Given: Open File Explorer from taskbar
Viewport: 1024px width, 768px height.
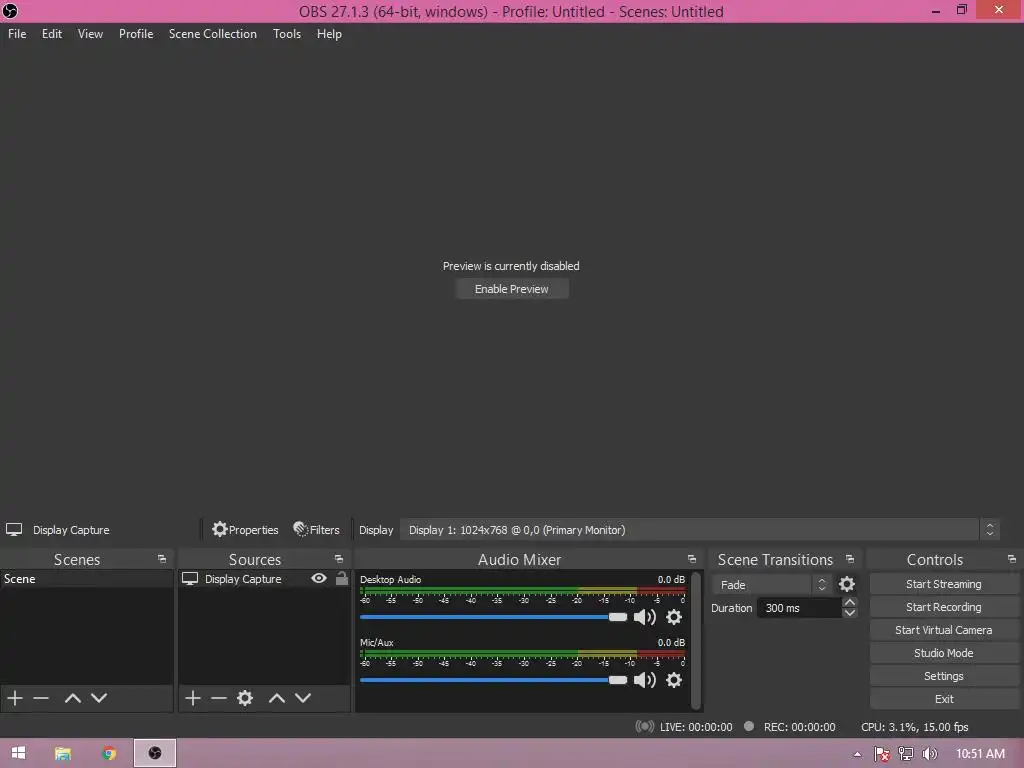Looking at the screenshot, I should tap(63, 754).
